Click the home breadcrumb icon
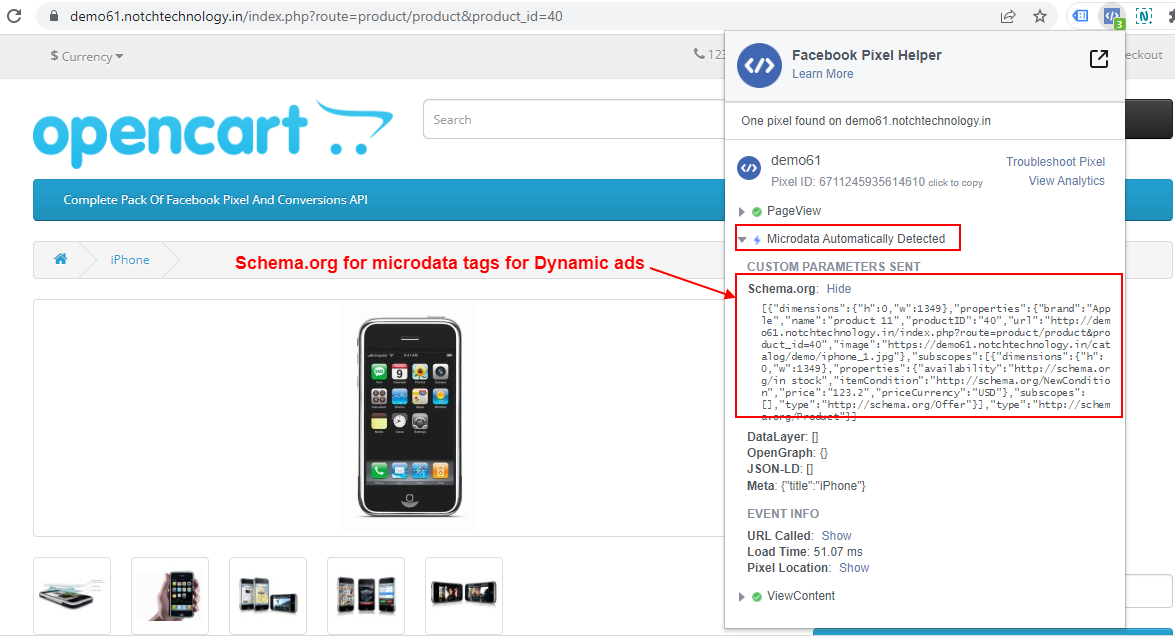 click(61, 259)
